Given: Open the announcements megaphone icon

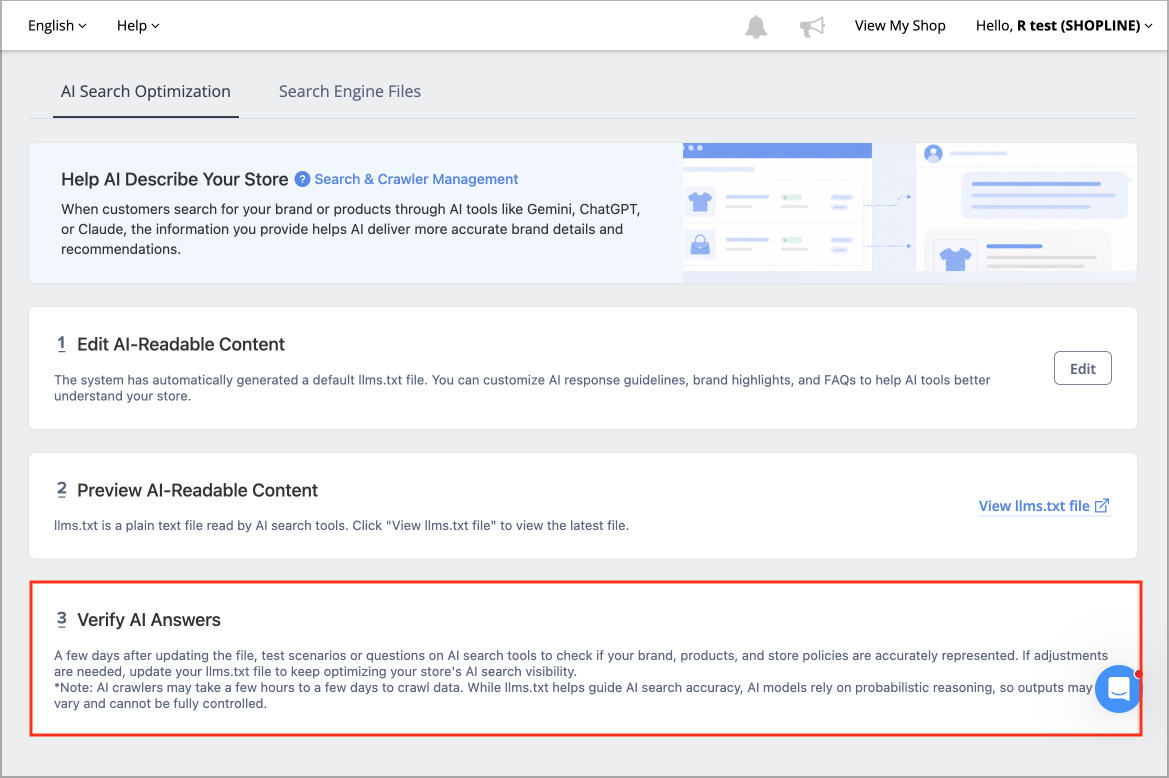Looking at the screenshot, I should click(x=812, y=26).
